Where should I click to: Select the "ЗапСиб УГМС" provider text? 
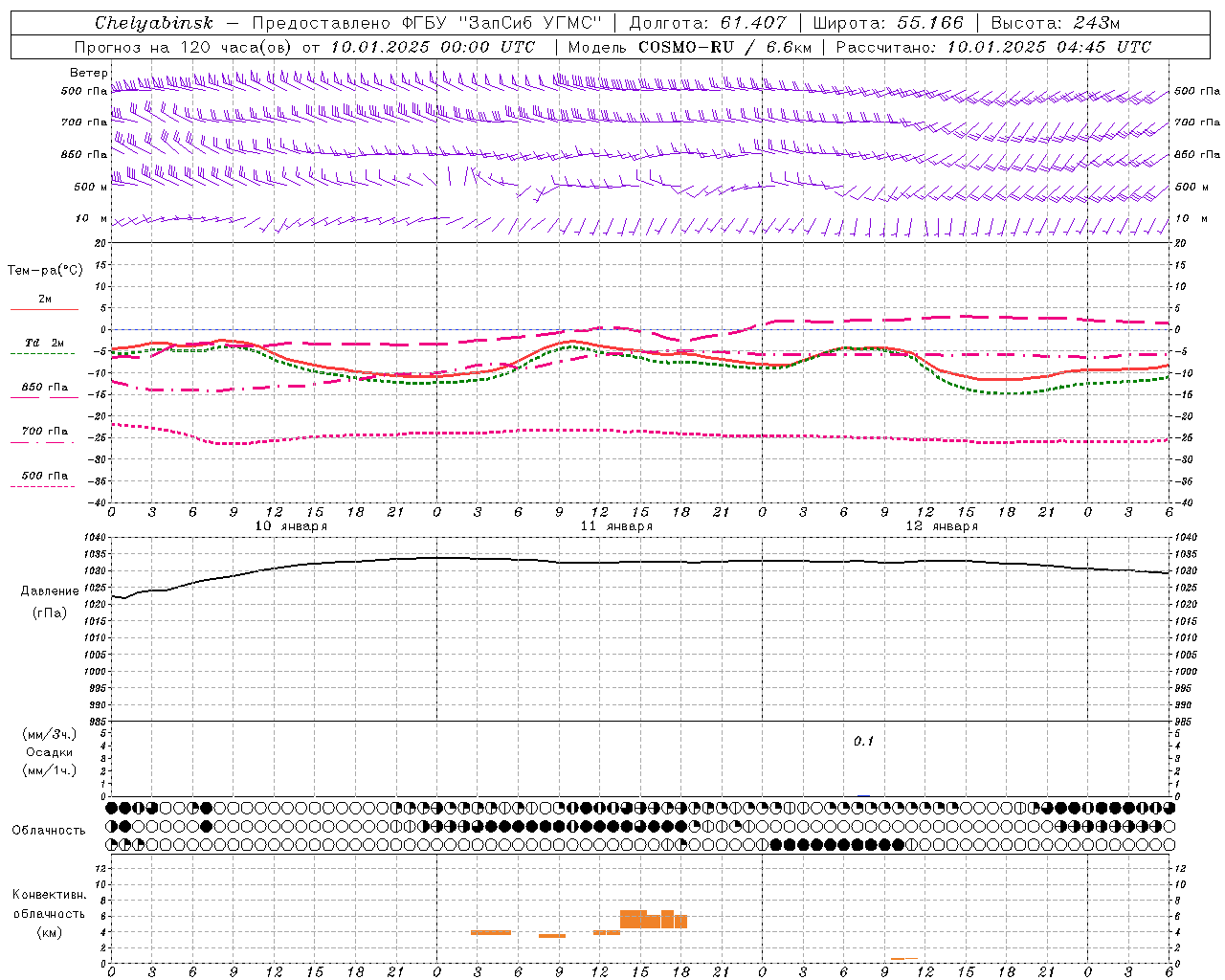[x=532, y=23]
